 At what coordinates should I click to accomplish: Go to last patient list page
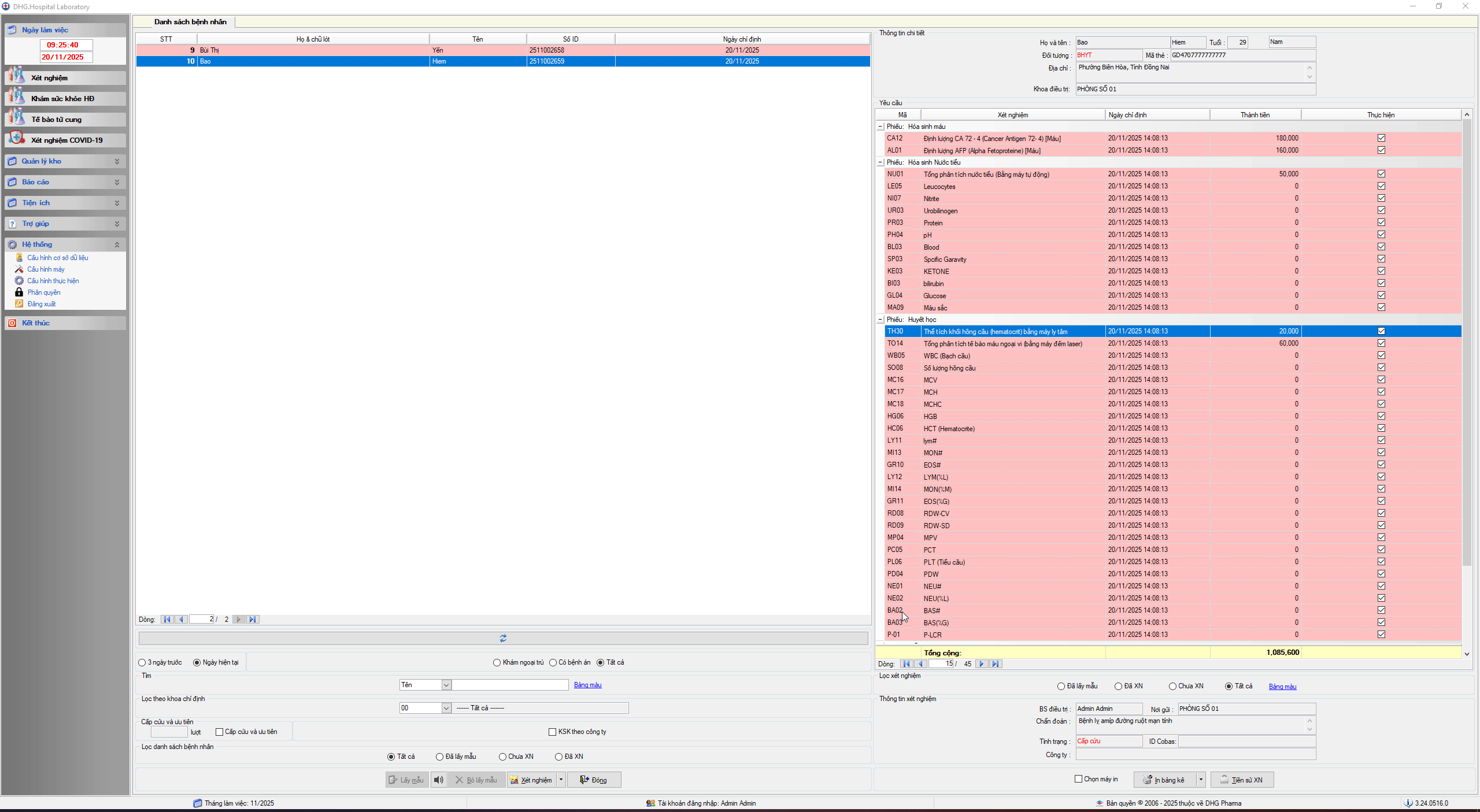253,619
